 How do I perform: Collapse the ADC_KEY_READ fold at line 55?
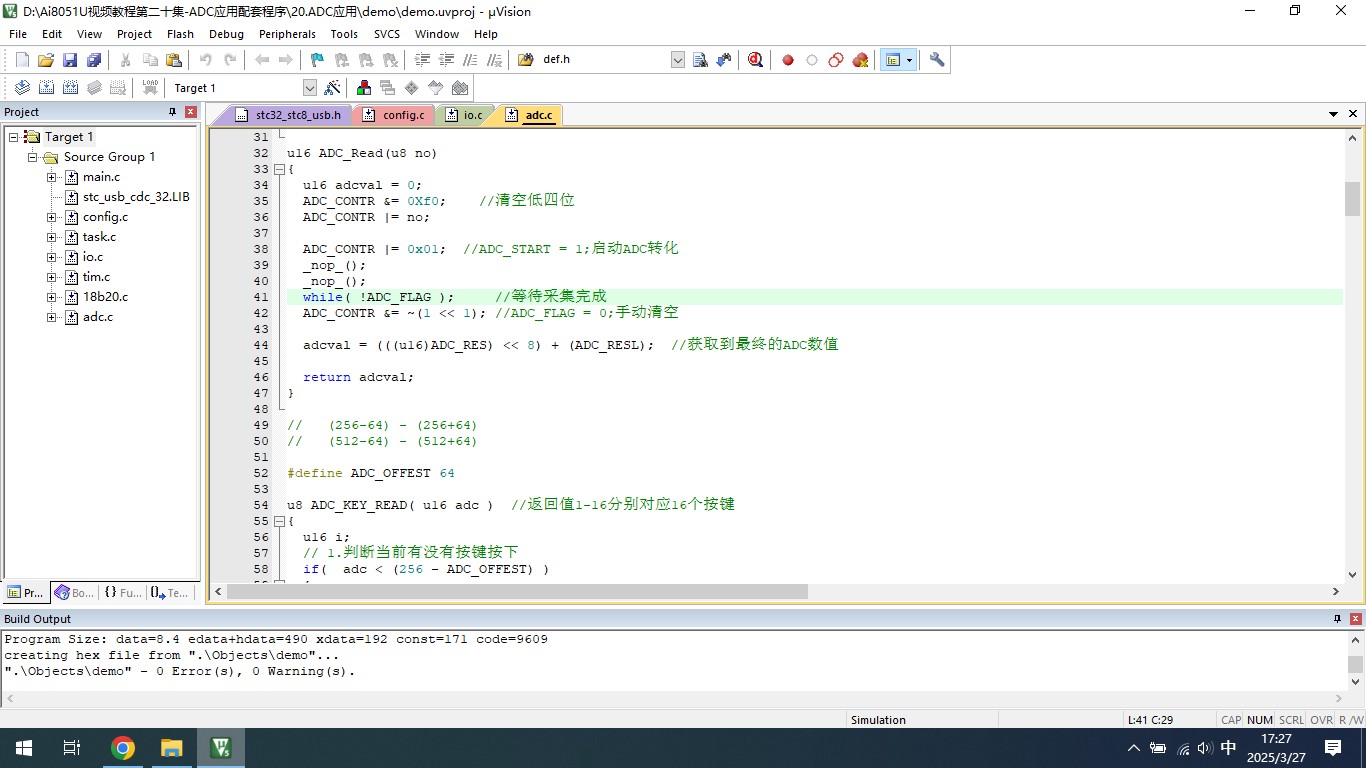[x=279, y=521]
